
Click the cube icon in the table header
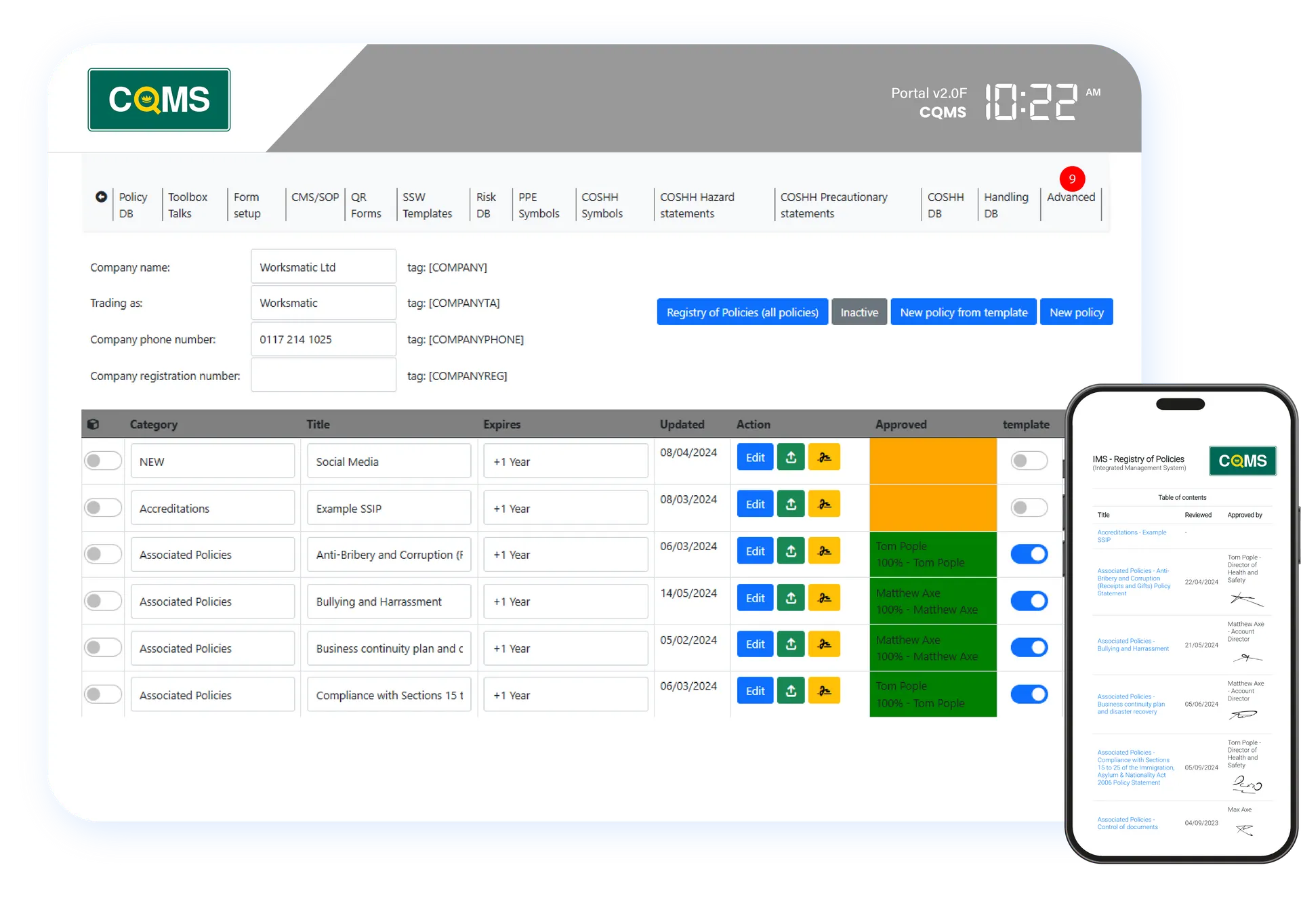(x=95, y=423)
